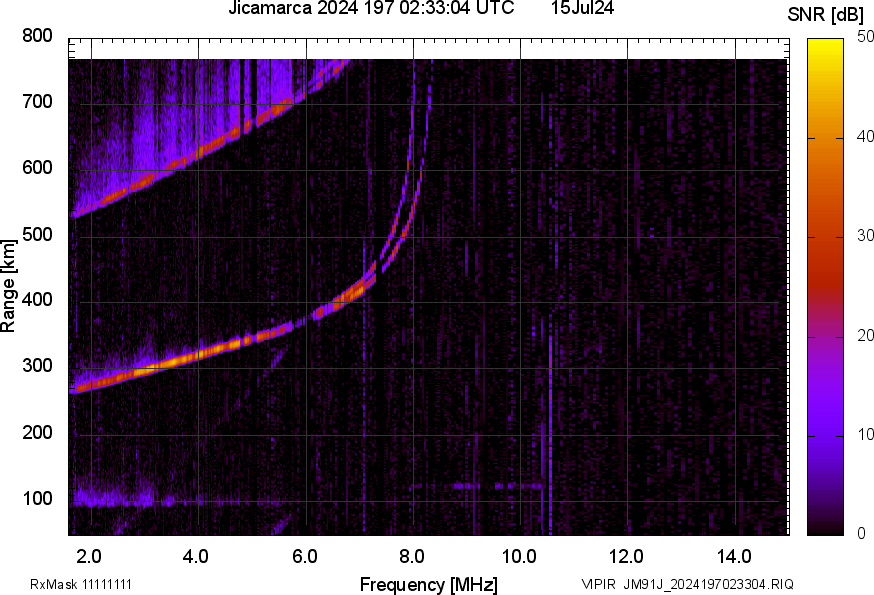
Task: Click the '200' range axis label
Action: tap(37, 433)
